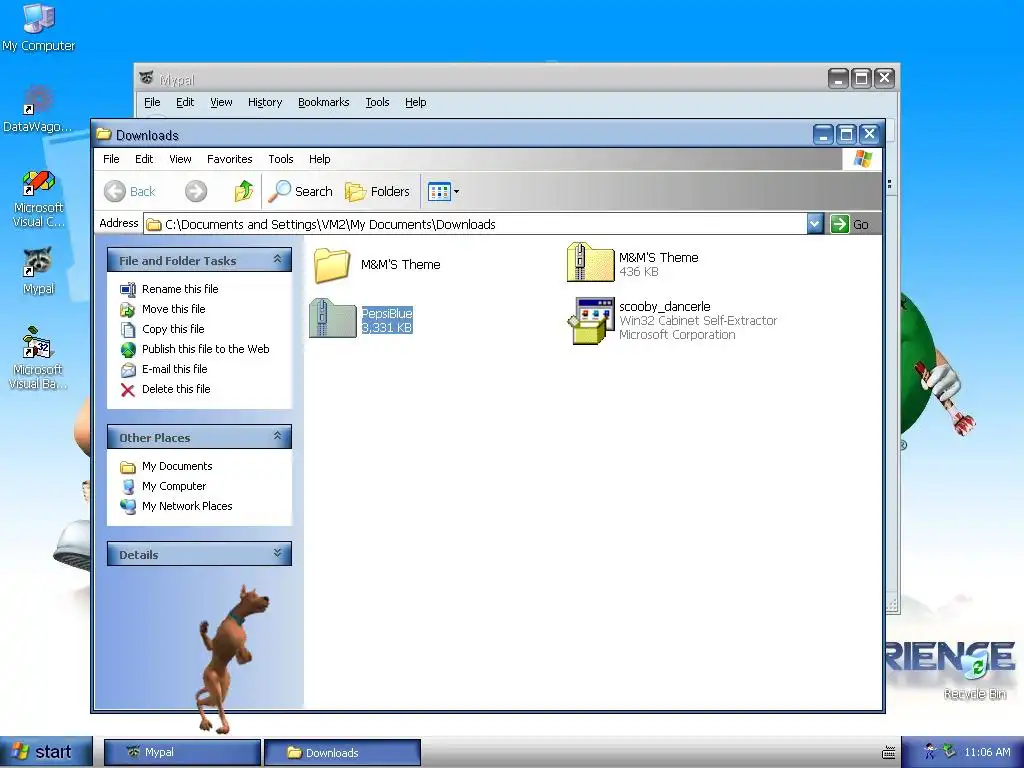This screenshot has width=1024, height=768.
Task: Click the Publish globe icon
Action: pyautogui.click(x=128, y=349)
